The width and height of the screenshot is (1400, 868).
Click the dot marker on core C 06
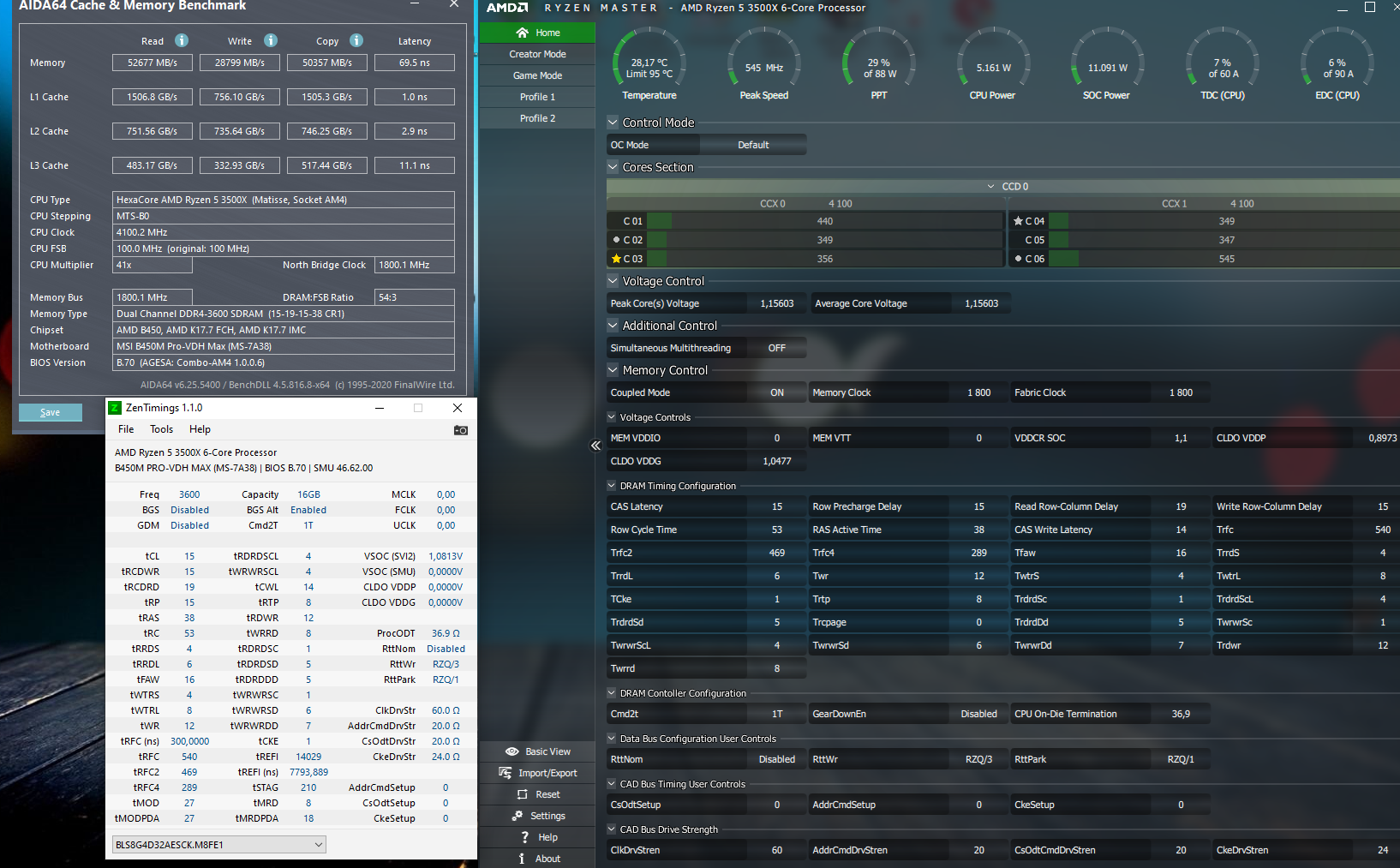click(x=1018, y=259)
